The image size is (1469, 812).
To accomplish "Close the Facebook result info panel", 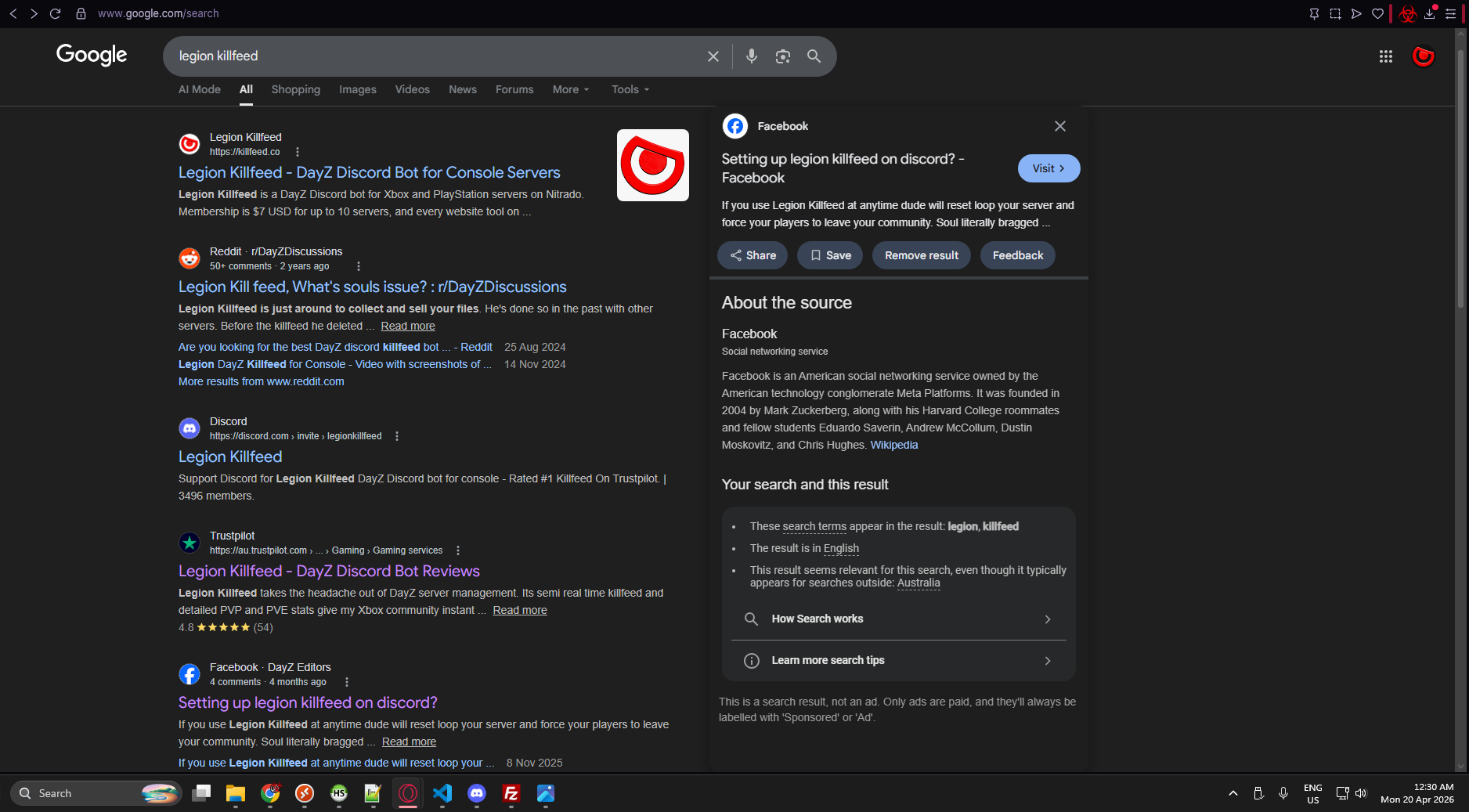I will coord(1060,126).
